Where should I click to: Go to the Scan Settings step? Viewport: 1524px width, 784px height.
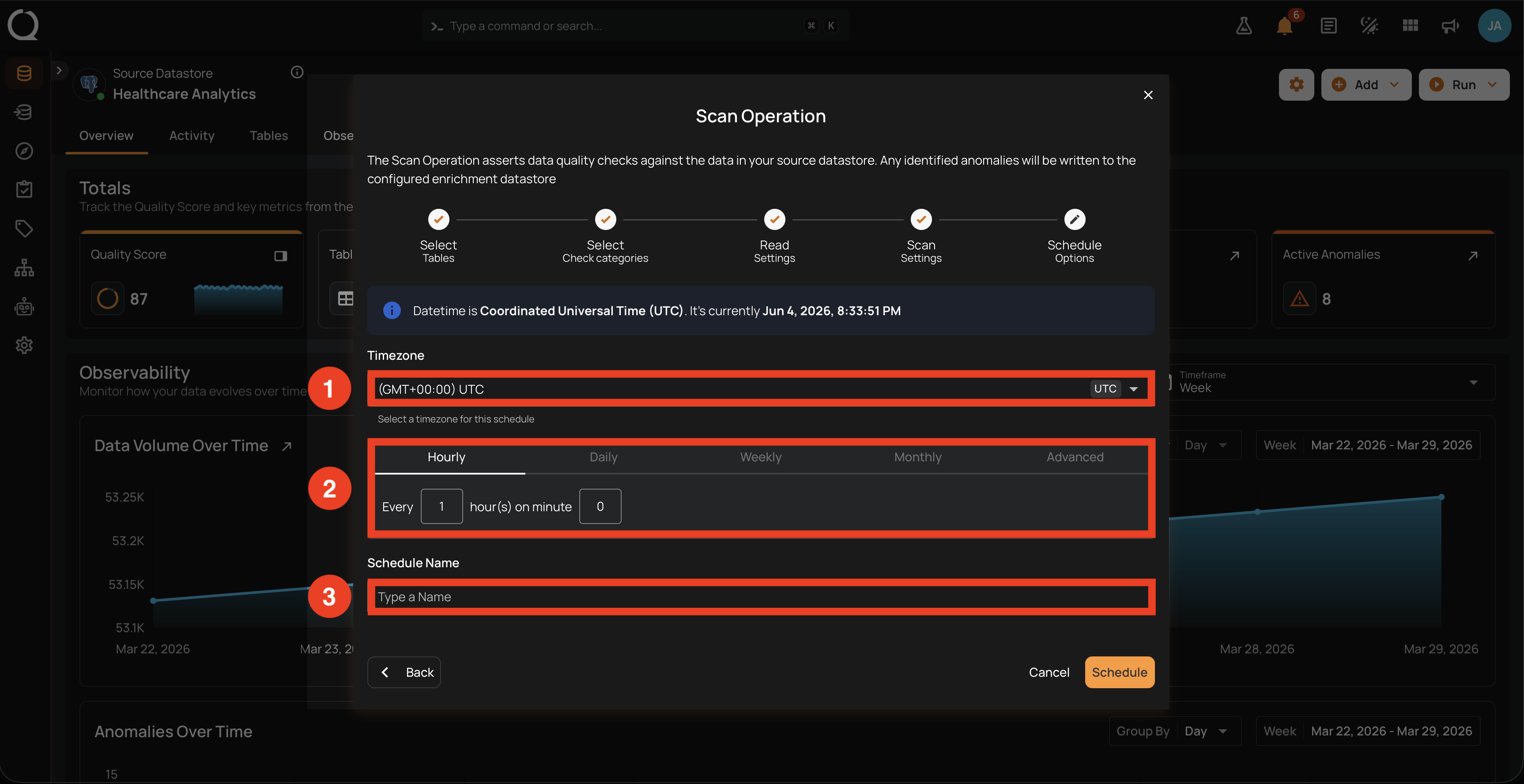click(x=921, y=235)
